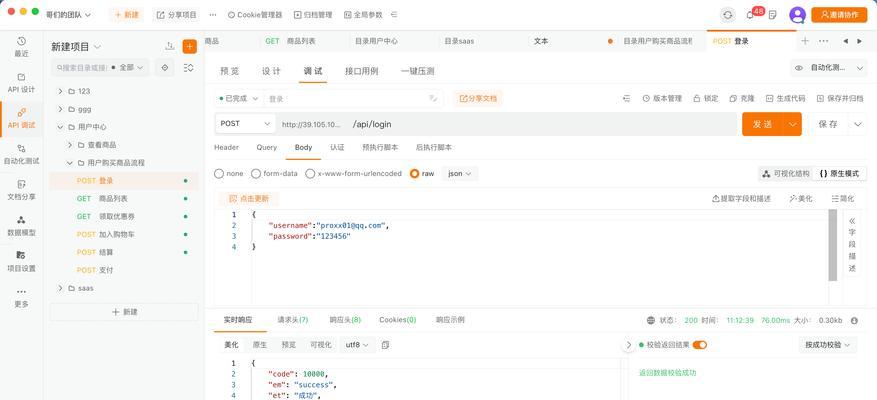Screen dimensions: 877x400
Task: Click the expand/collapse all tree icon
Action: pos(189,67)
